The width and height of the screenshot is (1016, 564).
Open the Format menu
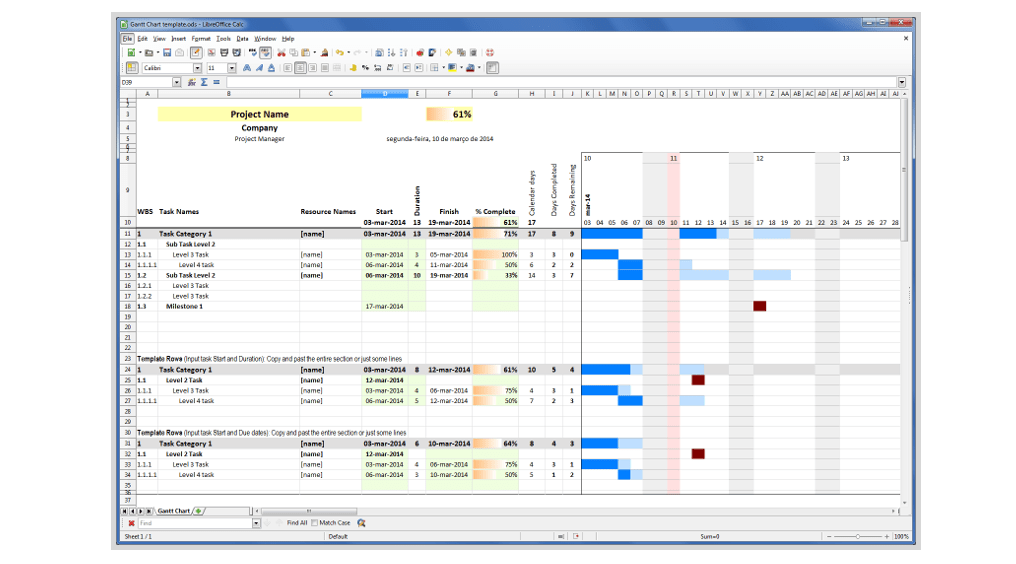click(x=201, y=38)
